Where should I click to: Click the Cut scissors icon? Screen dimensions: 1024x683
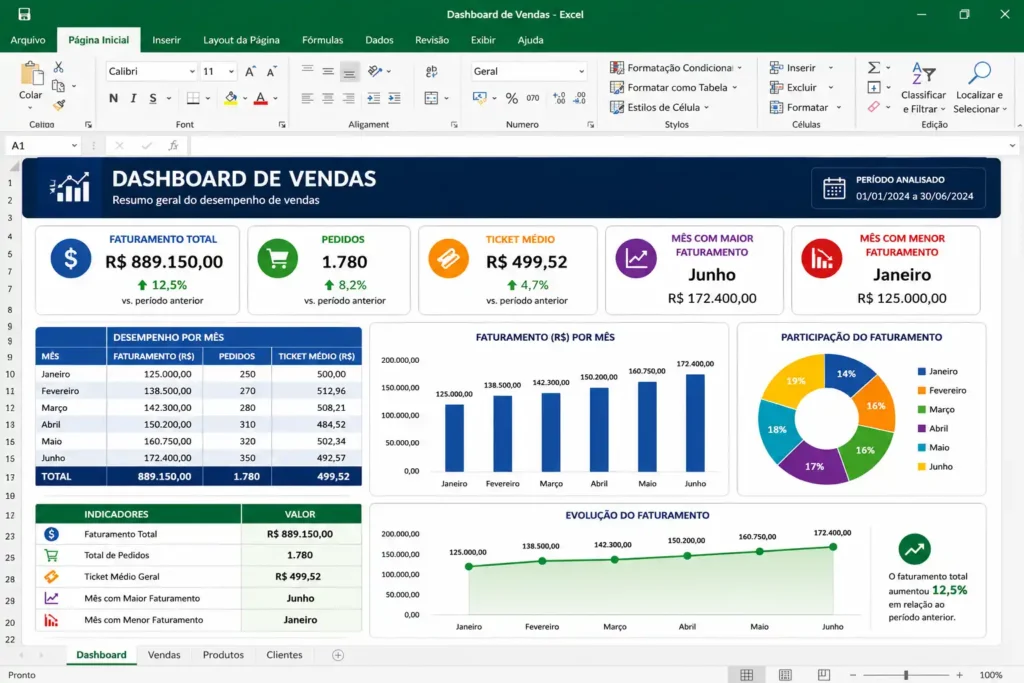(58, 67)
